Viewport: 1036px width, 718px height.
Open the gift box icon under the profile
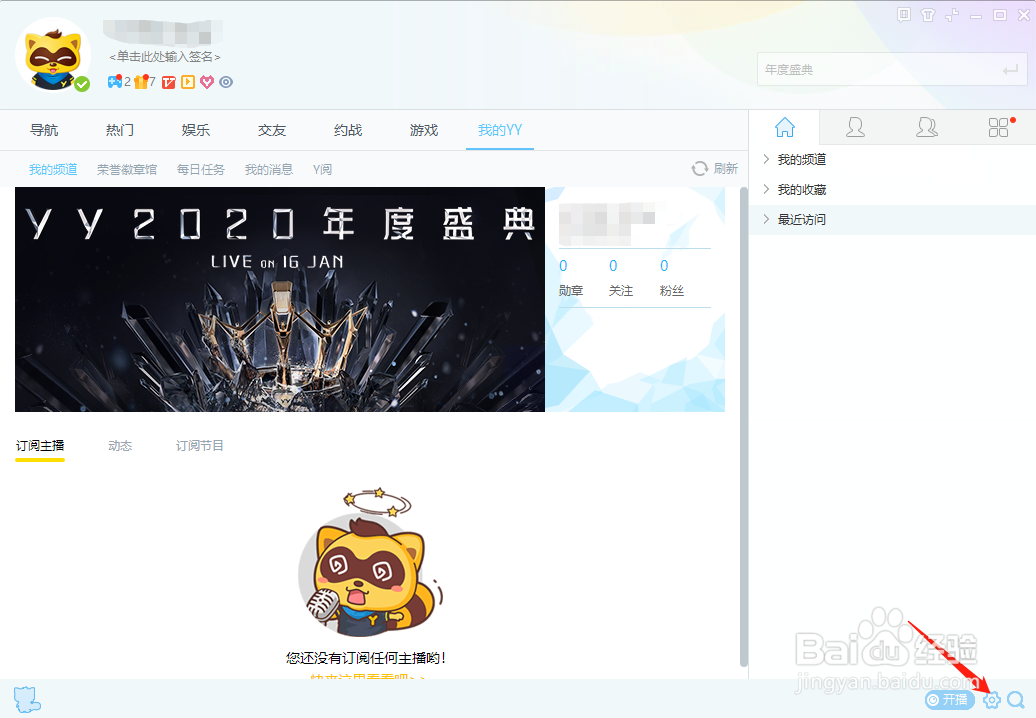pos(141,82)
